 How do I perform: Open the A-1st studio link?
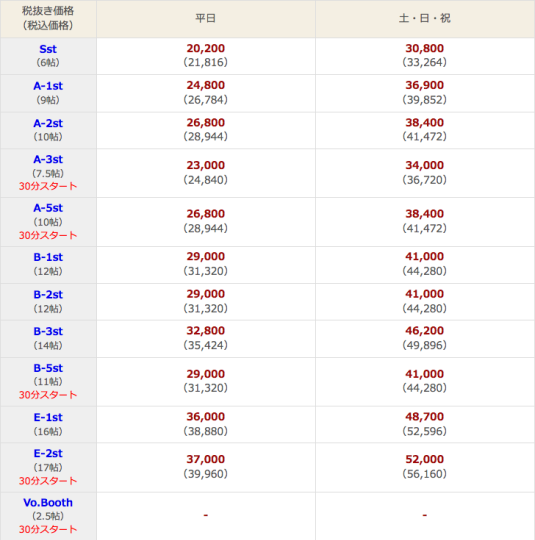[x=48, y=86]
